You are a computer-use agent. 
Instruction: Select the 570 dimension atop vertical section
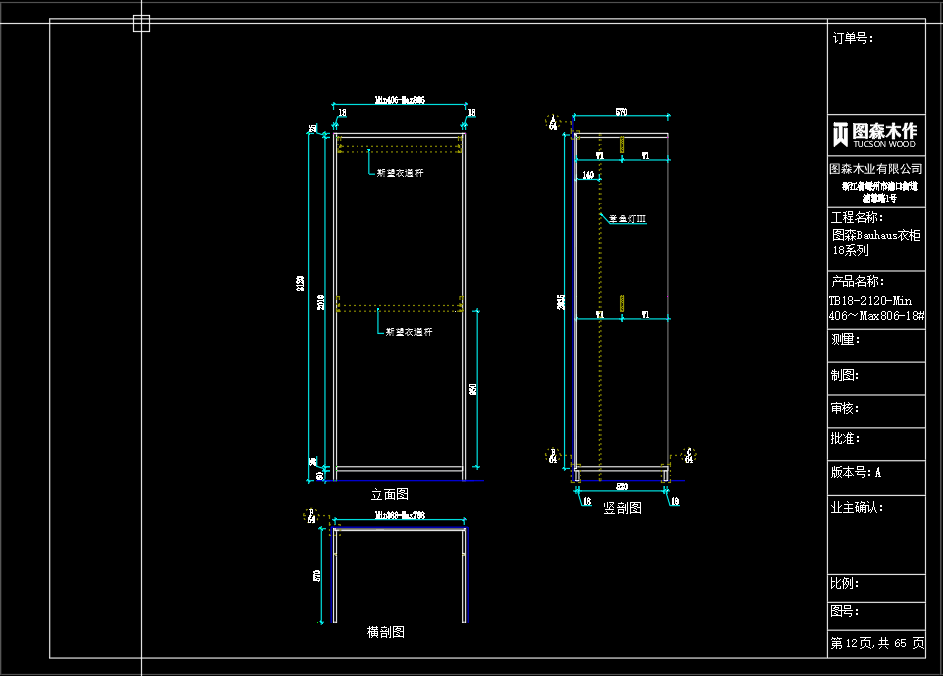(621, 113)
